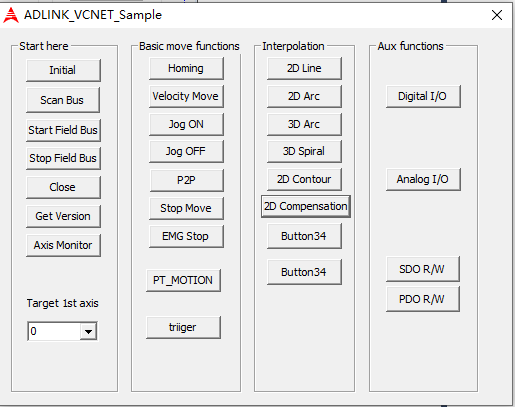Start the Field Bus
Screen dimensions: 515x407
point(63,130)
